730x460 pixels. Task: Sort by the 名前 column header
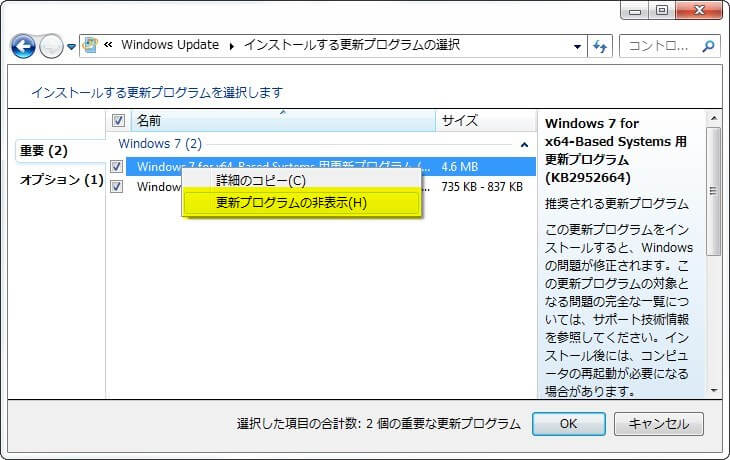click(283, 121)
